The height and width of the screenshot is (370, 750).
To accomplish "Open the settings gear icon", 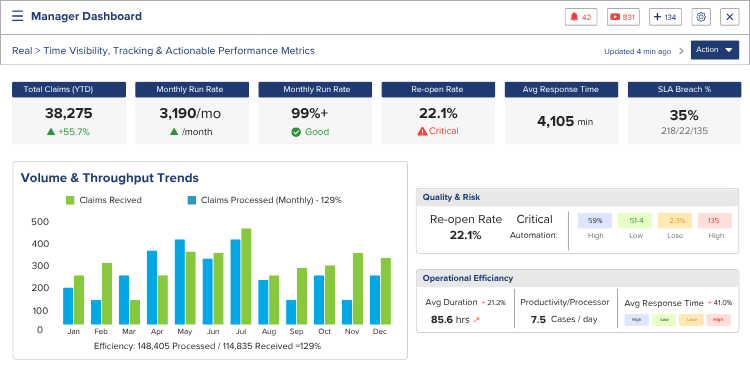I will (x=701, y=17).
